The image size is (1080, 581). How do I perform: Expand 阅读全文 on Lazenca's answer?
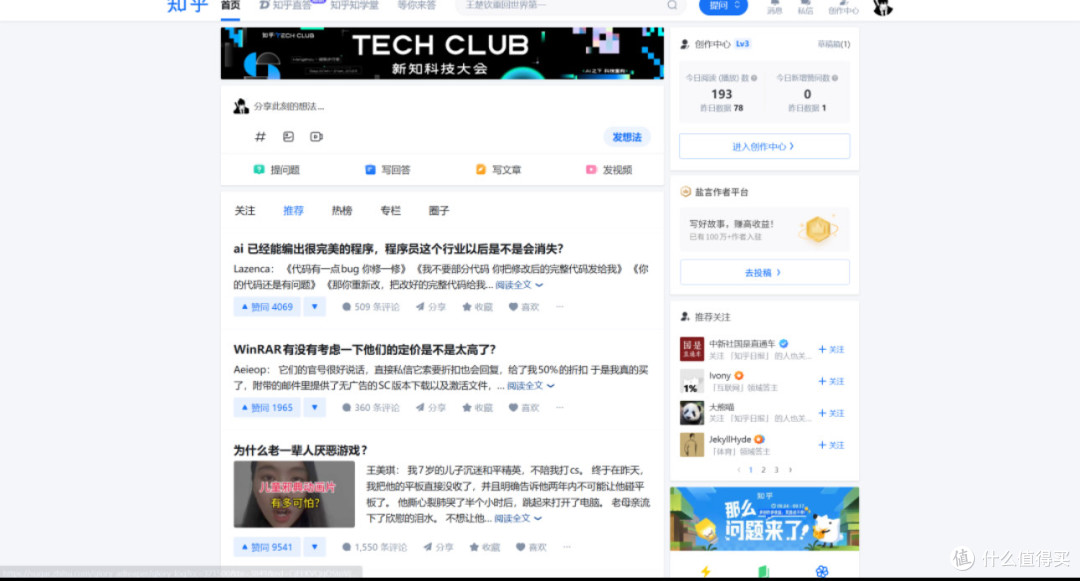pyautogui.click(x=519, y=285)
